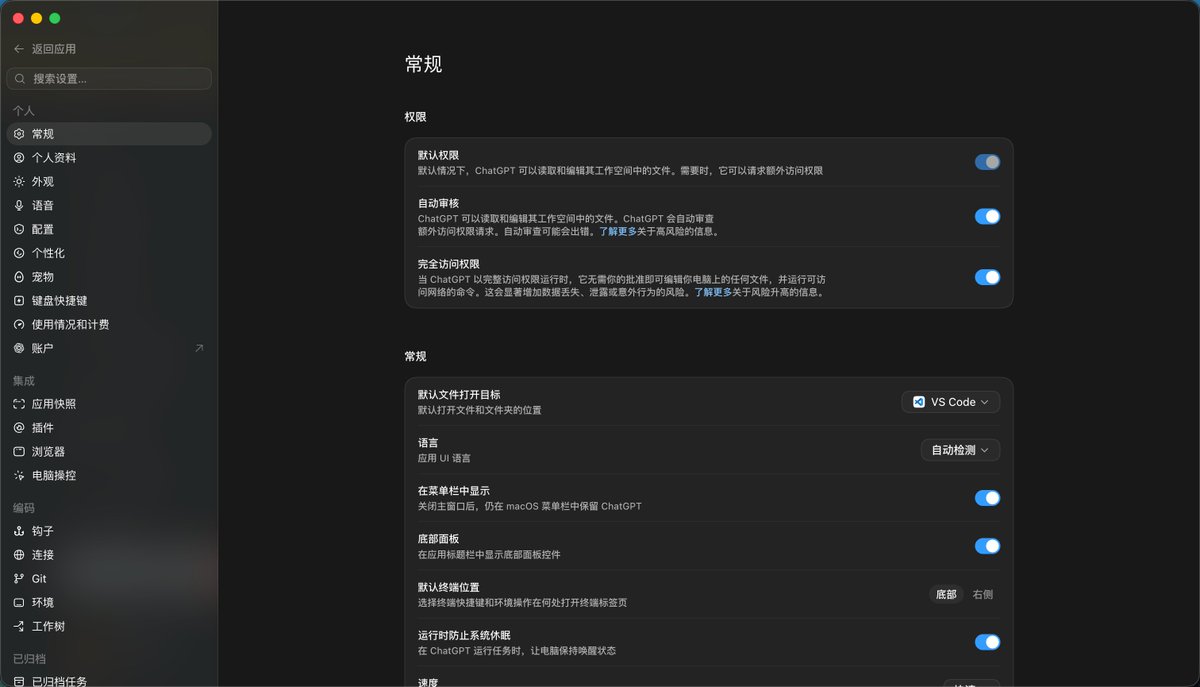
Task: Click the 电脑操控 cursor icon
Action: [19, 476]
